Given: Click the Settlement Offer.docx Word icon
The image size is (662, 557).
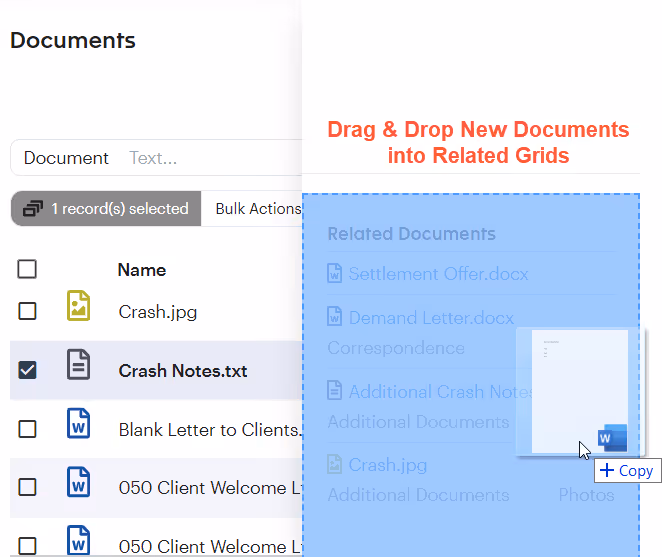Looking at the screenshot, I should pyautogui.click(x=335, y=273).
